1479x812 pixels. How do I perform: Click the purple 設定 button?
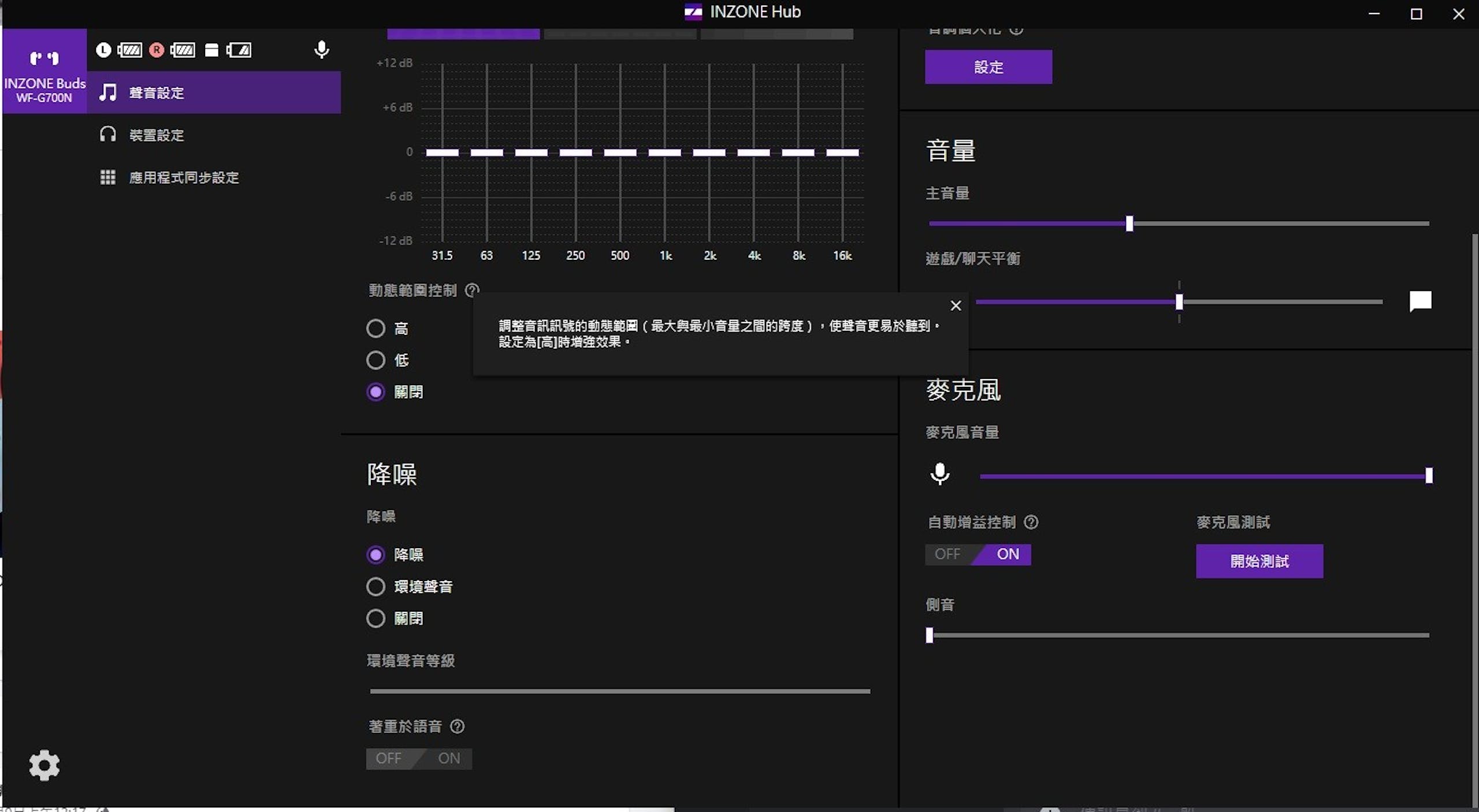[988, 67]
